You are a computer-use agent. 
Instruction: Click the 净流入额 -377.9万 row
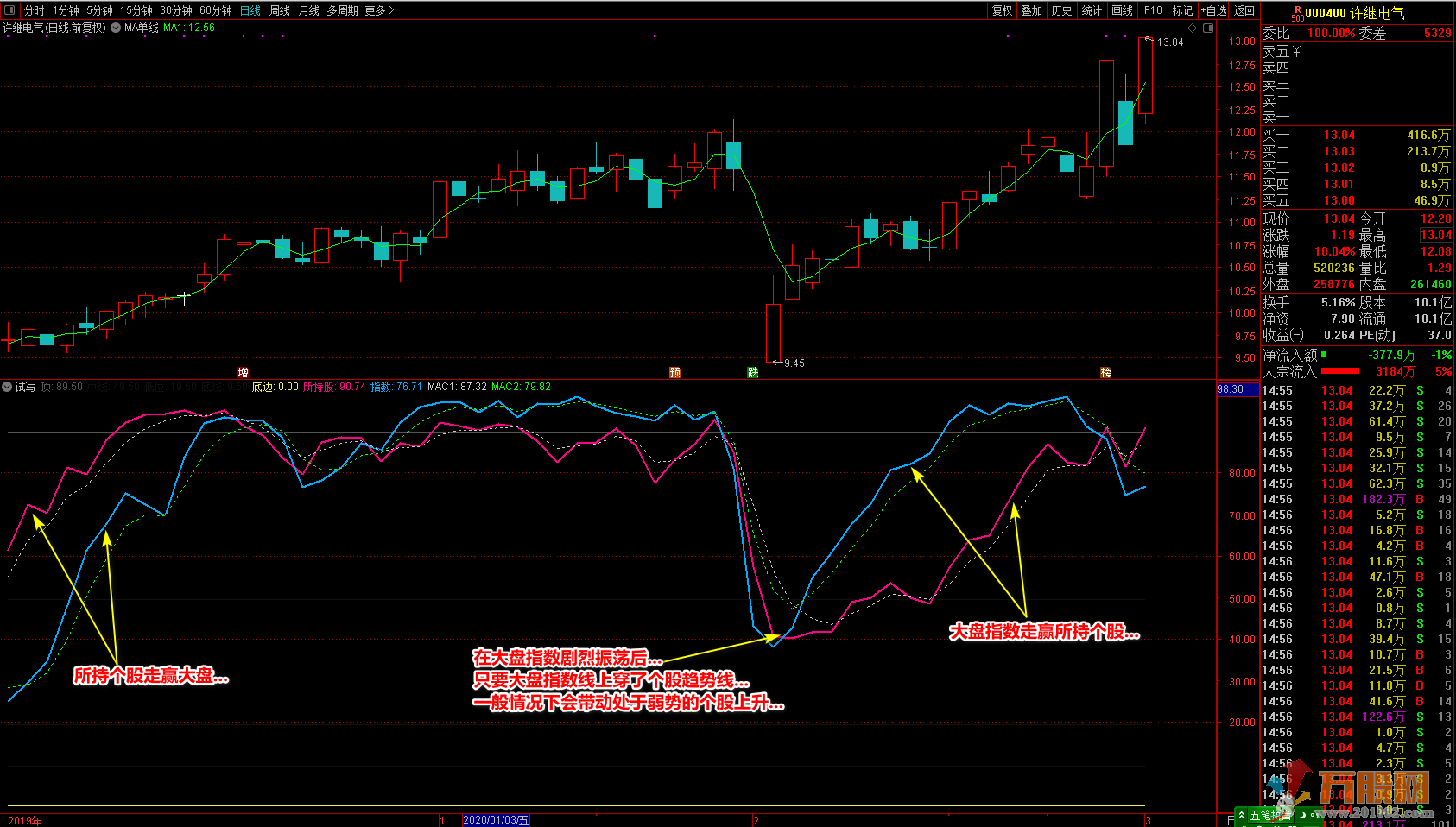1358,356
